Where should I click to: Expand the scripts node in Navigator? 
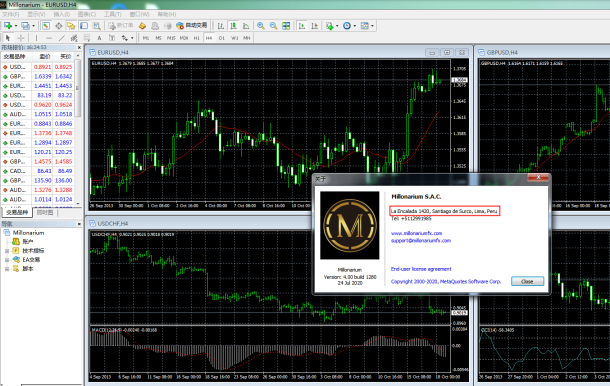(x=7, y=269)
